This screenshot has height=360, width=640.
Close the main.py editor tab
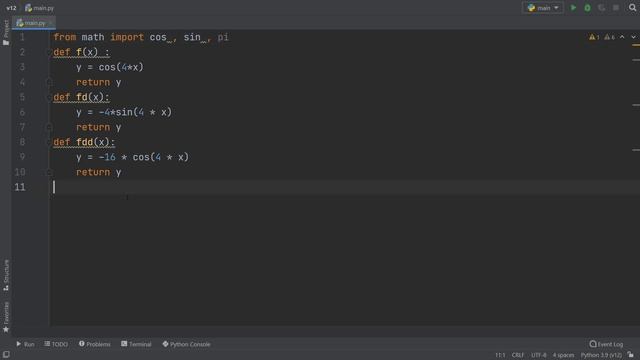[51, 23]
